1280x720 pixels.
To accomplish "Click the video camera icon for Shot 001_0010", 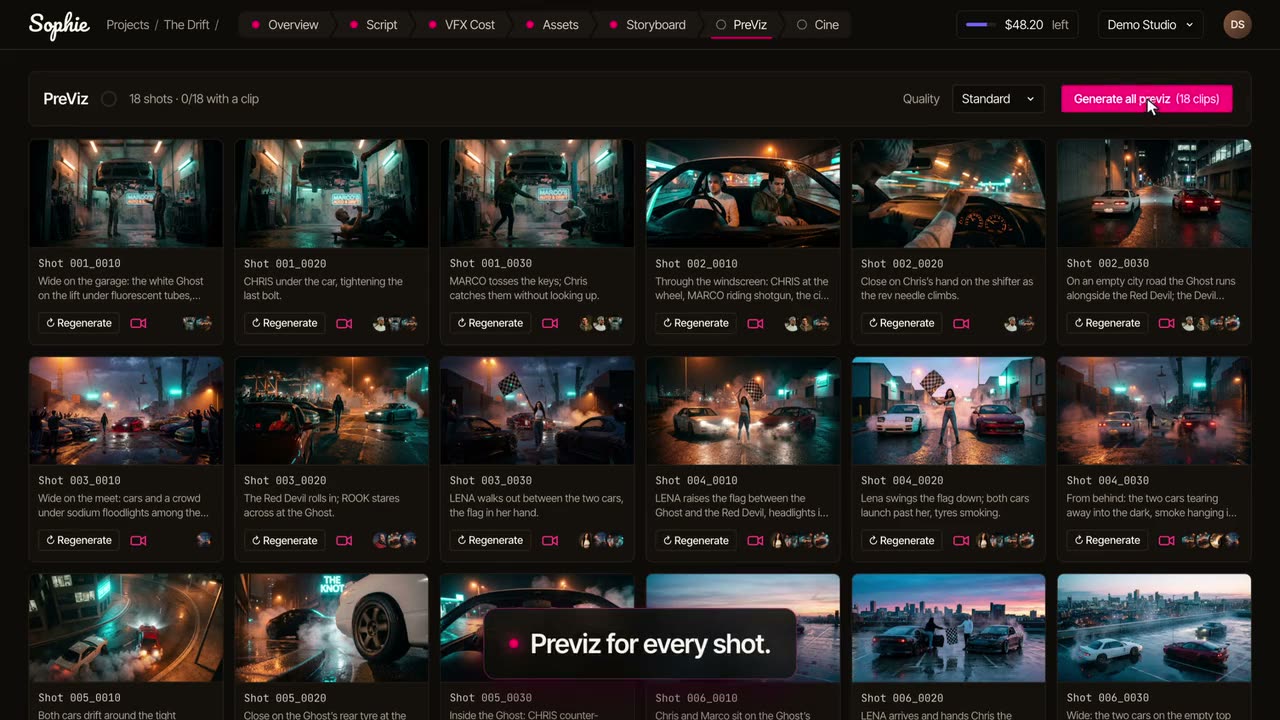I will pos(138,323).
